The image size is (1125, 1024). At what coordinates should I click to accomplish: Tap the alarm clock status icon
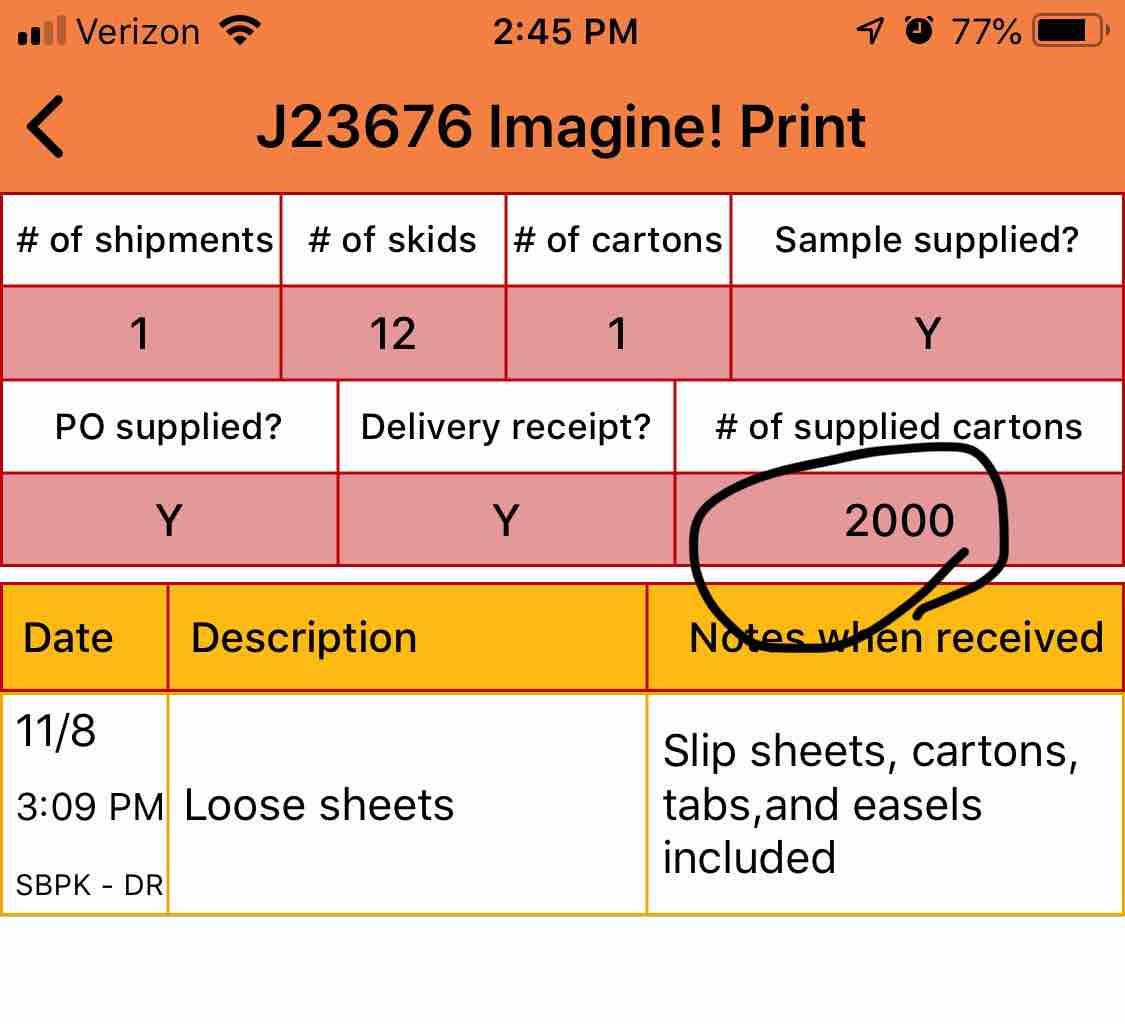pyautogui.click(x=919, y=32)
